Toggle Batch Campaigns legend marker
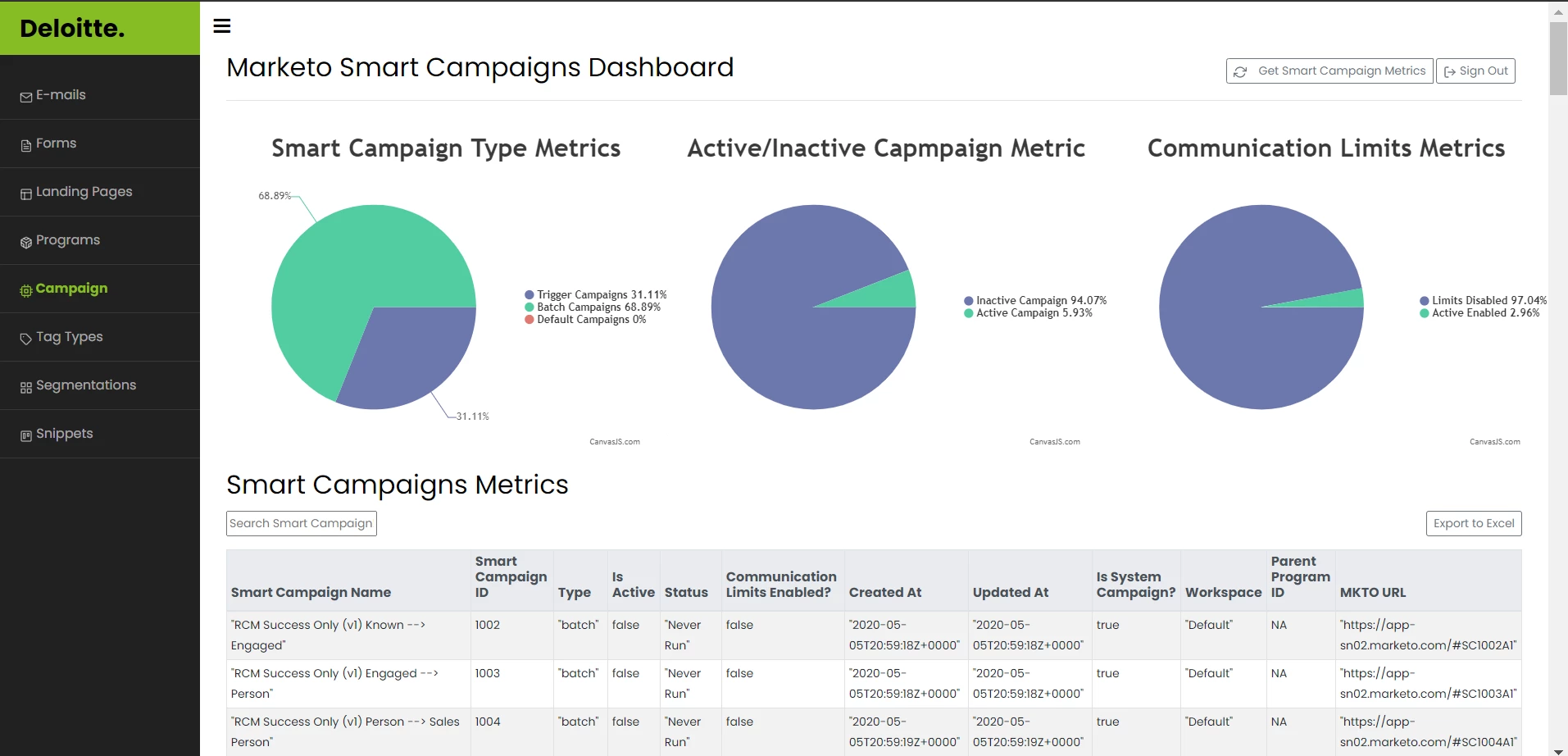This screenshot has height=756, width=1568. 529,307
